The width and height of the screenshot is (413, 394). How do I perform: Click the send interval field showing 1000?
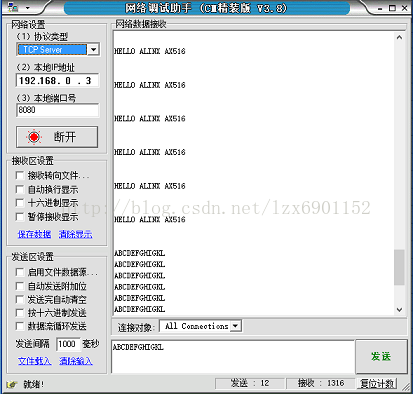pos(68,344)
